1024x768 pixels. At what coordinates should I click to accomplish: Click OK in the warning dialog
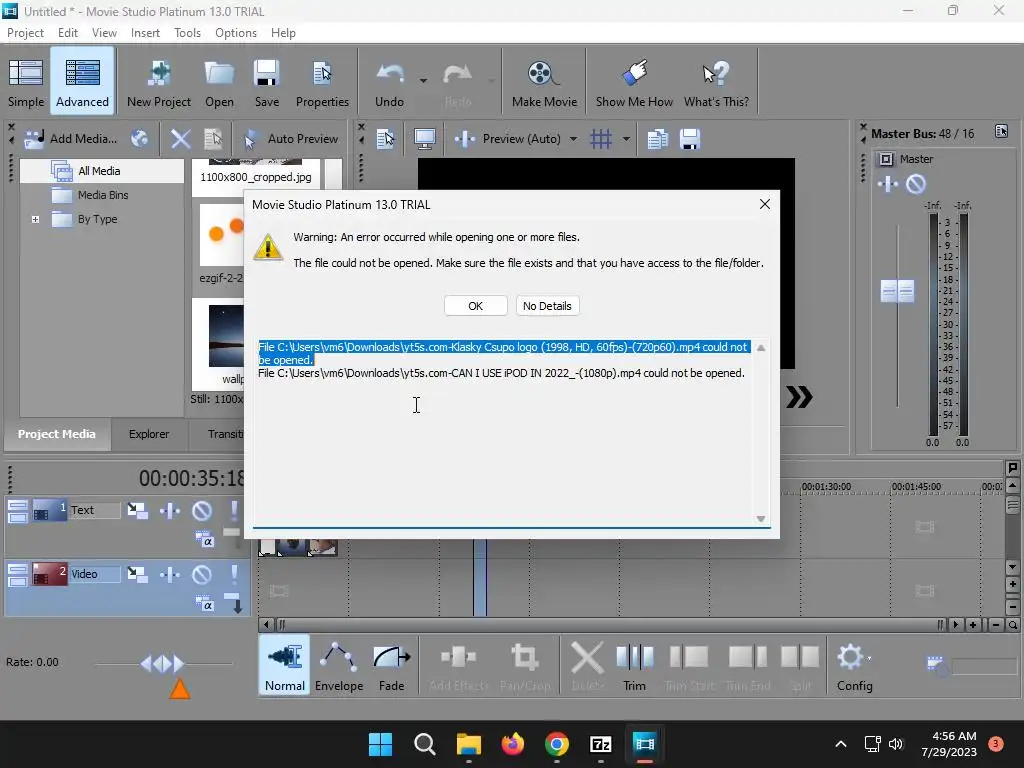475,306
